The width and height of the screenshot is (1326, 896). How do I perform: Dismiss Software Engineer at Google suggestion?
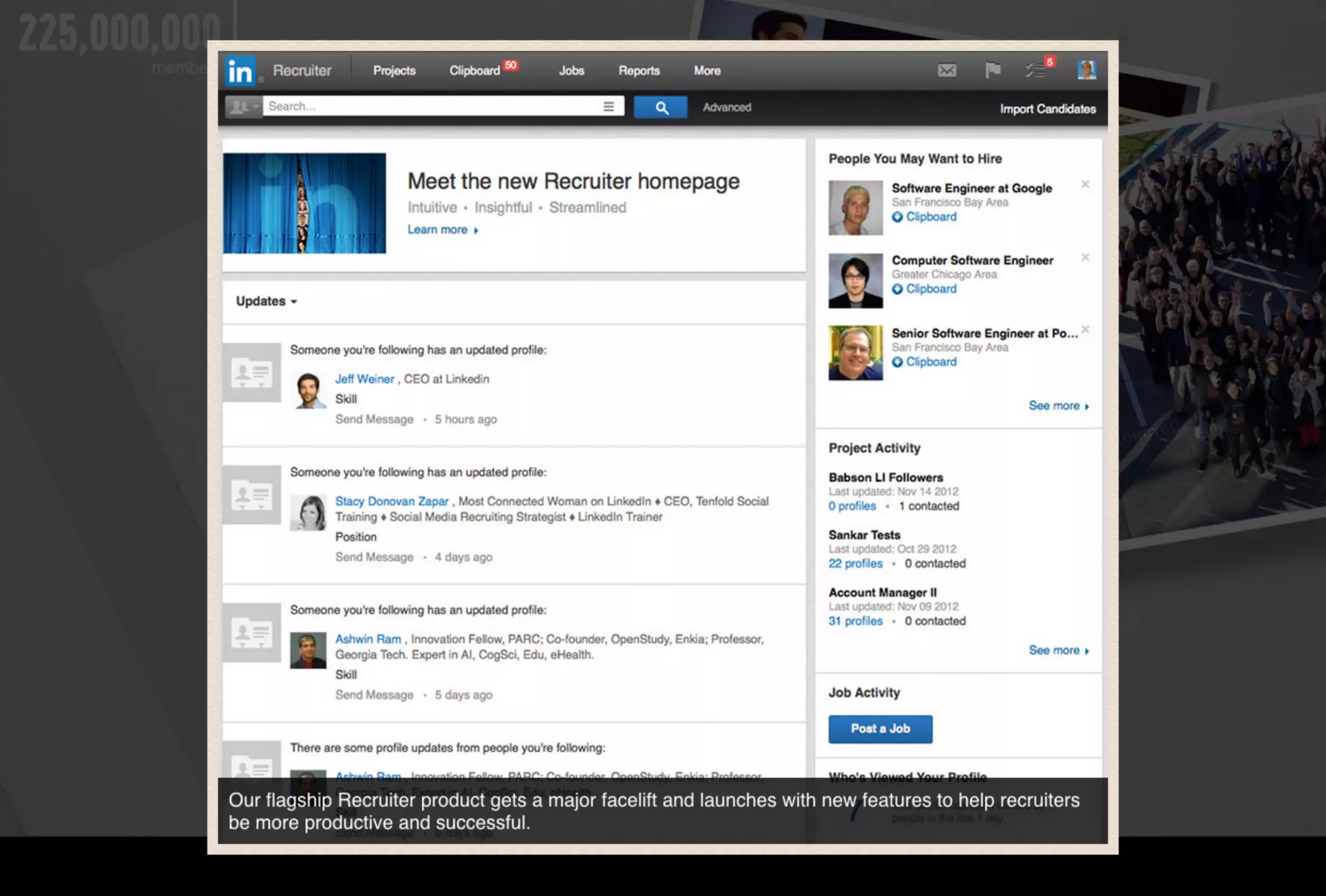1085,185
